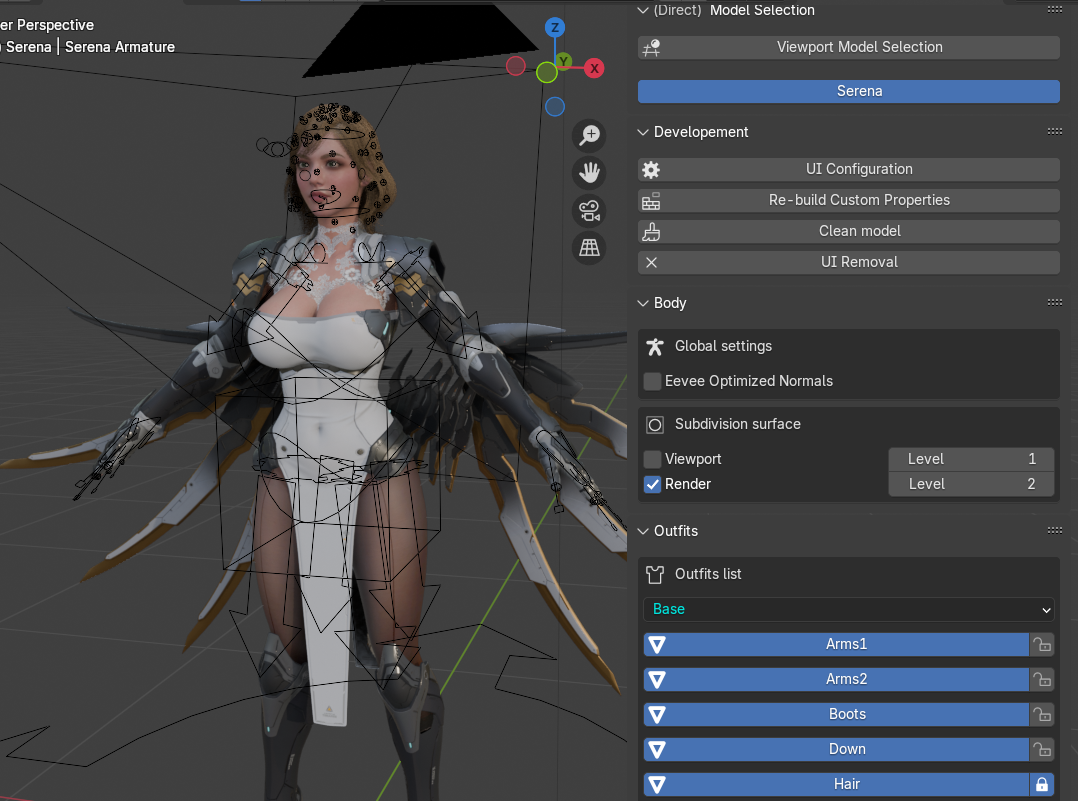Click the Viewport Level 1 field
The height and width of the screenshot is (801, 1078).
coord(971,459)
